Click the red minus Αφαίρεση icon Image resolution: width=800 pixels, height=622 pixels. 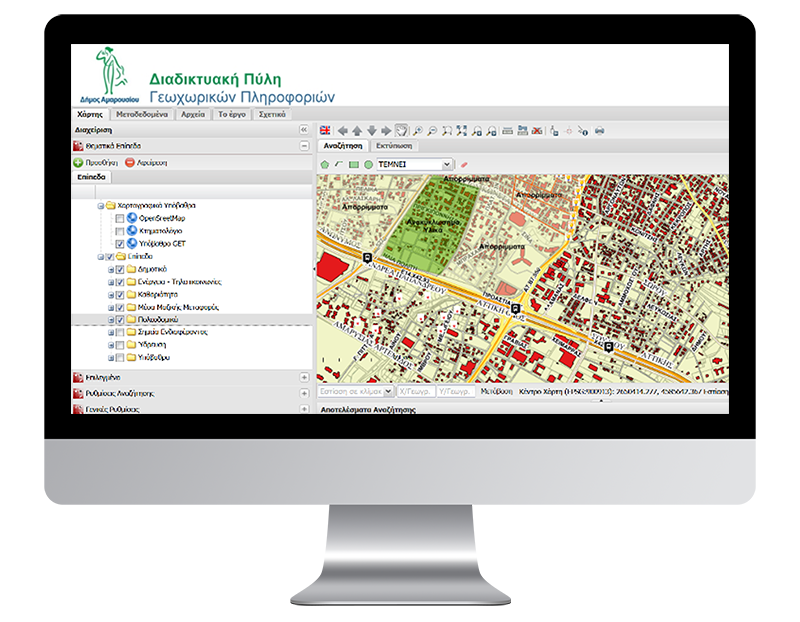(130, 163)
